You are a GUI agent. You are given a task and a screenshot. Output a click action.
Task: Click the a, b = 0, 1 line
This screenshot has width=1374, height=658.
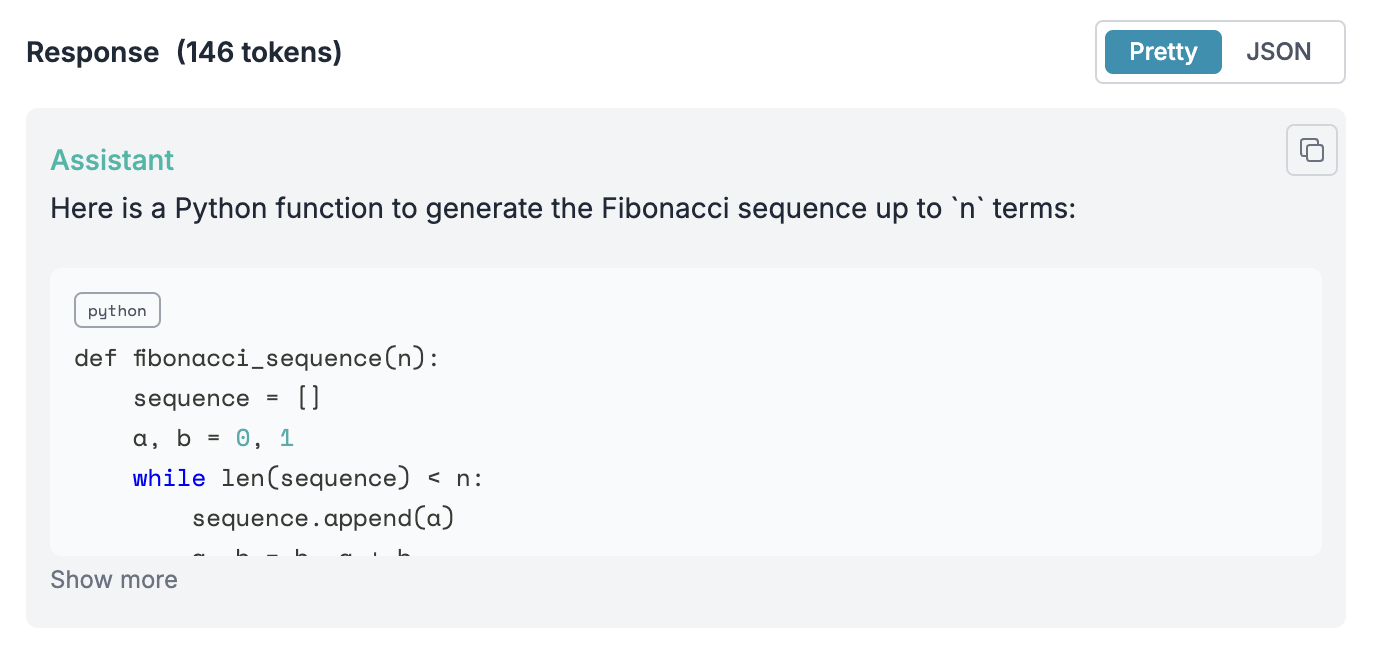click(213, 438)
